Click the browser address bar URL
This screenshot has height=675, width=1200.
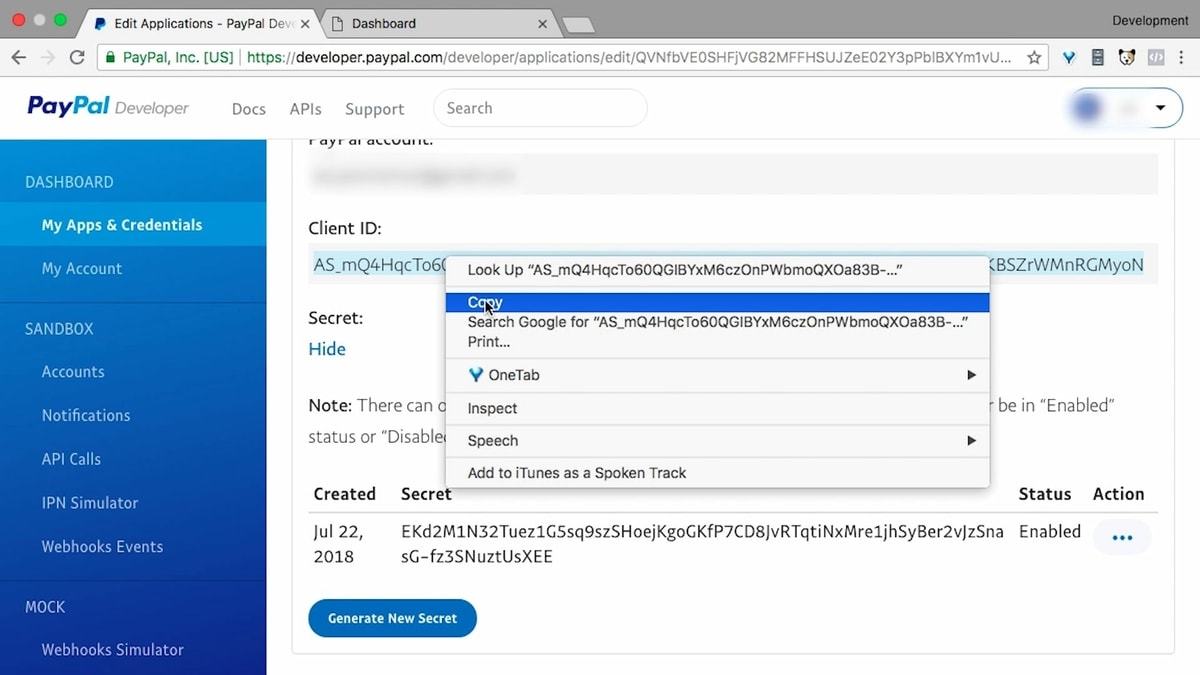coord(628,58)
